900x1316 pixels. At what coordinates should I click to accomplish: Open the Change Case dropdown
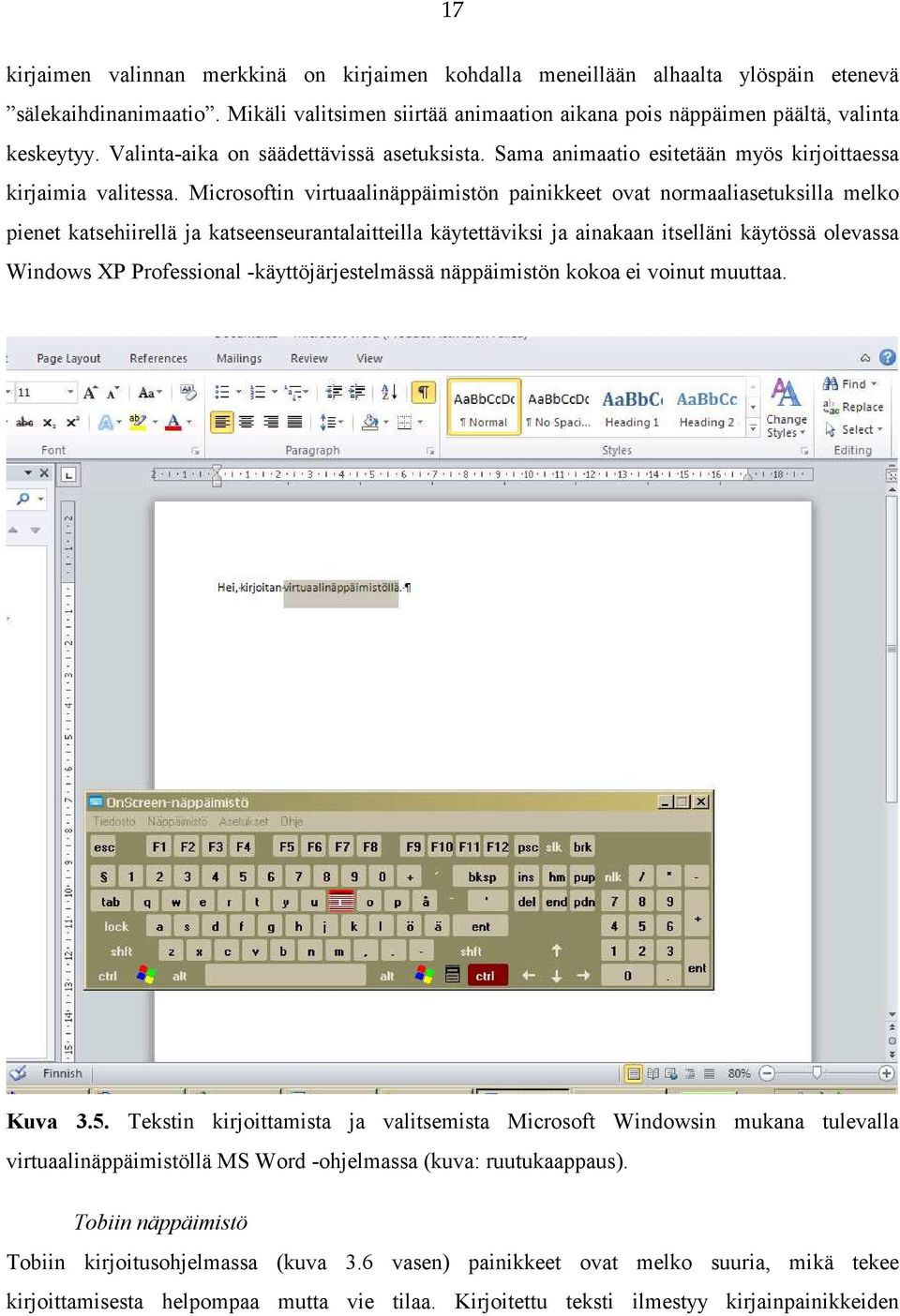click(x=150, y=392)
